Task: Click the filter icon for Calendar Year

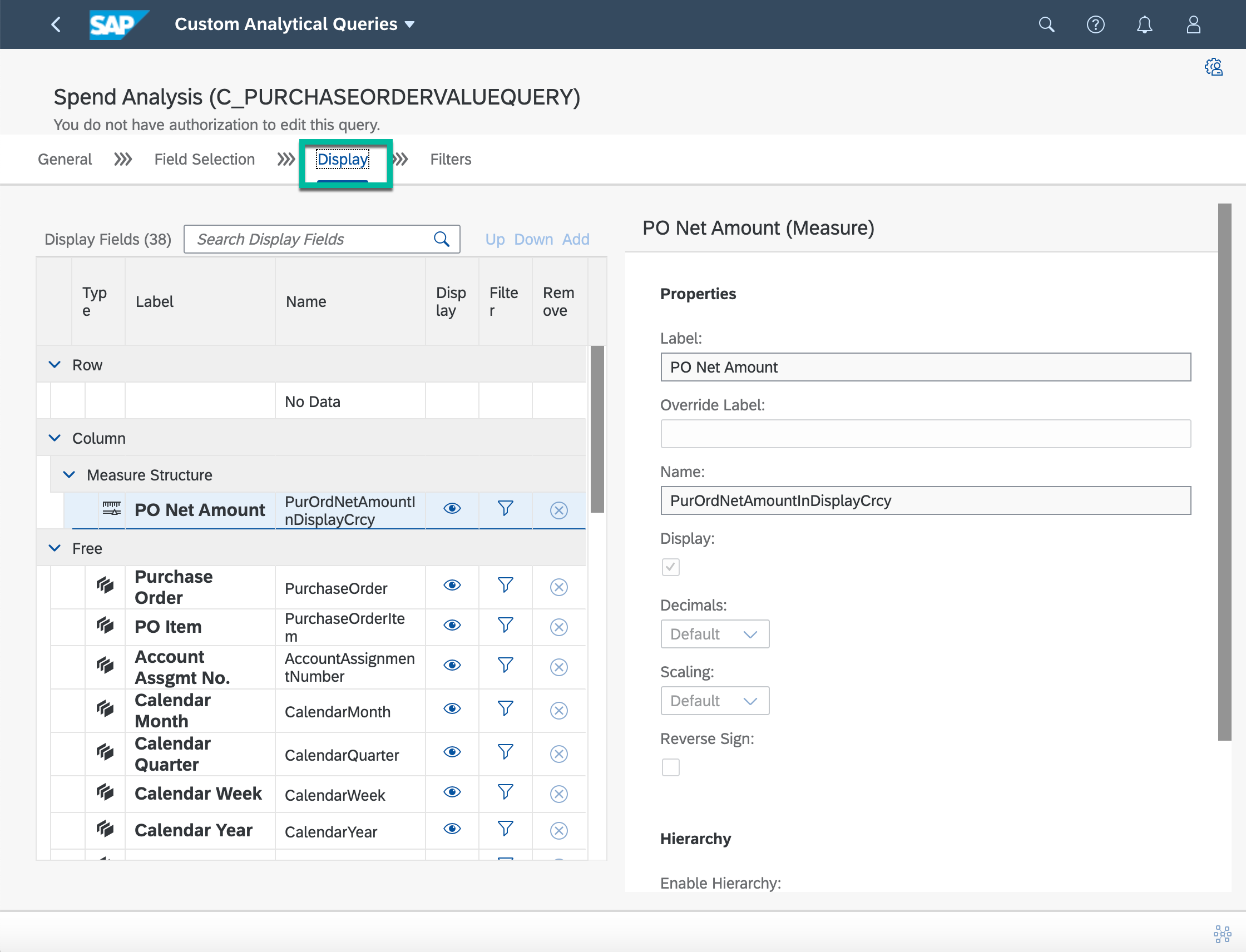Action: pos(505,829)
